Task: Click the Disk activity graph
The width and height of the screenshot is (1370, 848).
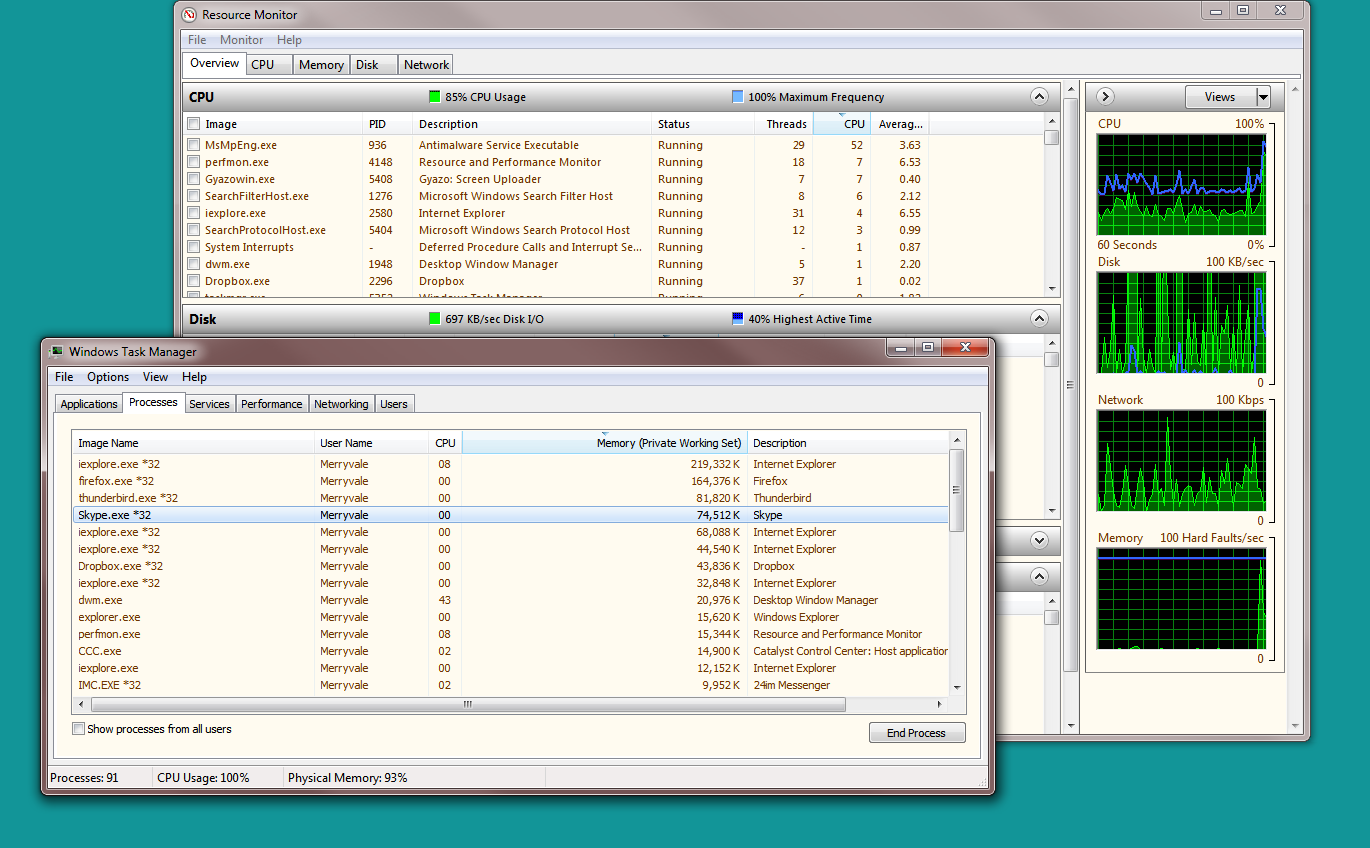Action: 1181,322
